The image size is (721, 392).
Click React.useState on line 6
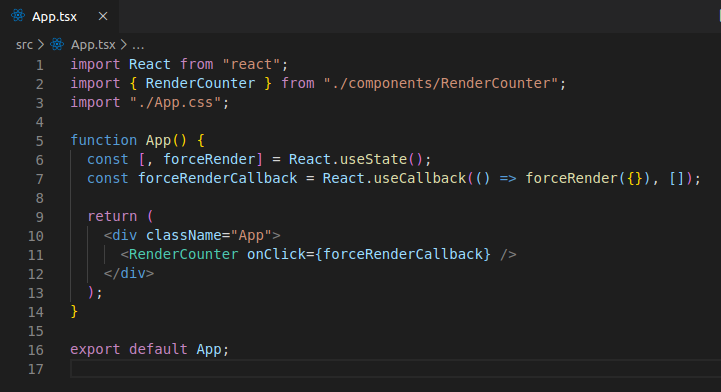pyautogui.click(x=348, y=159)
